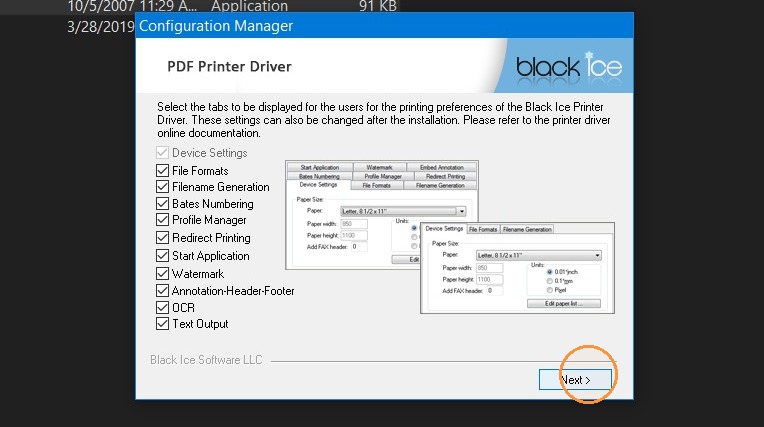The width and height of the screenshot is (764, 427).
Task: Click the preview image of printer tabs
Action: 449,237
